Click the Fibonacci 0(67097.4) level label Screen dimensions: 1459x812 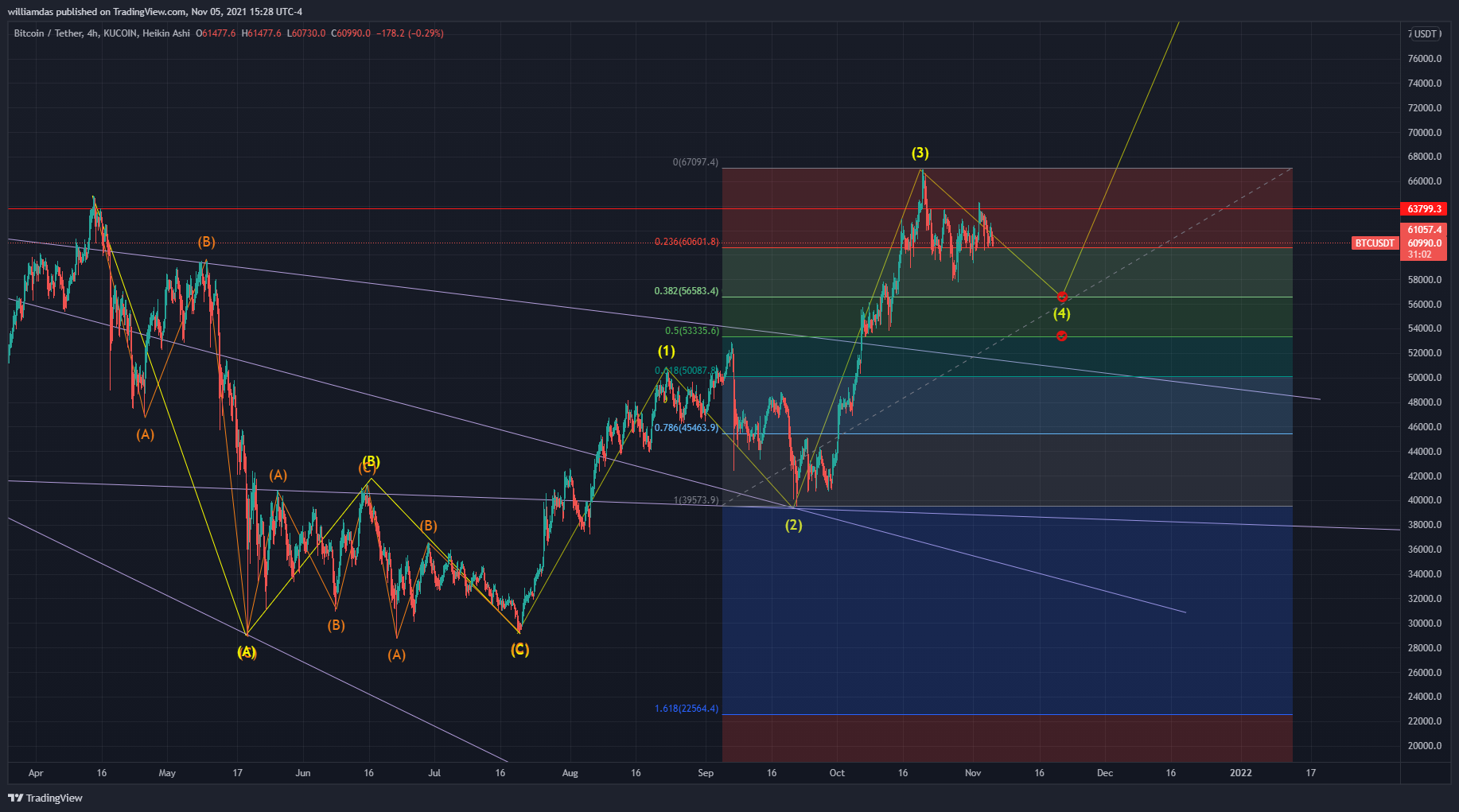coord(695,162)
